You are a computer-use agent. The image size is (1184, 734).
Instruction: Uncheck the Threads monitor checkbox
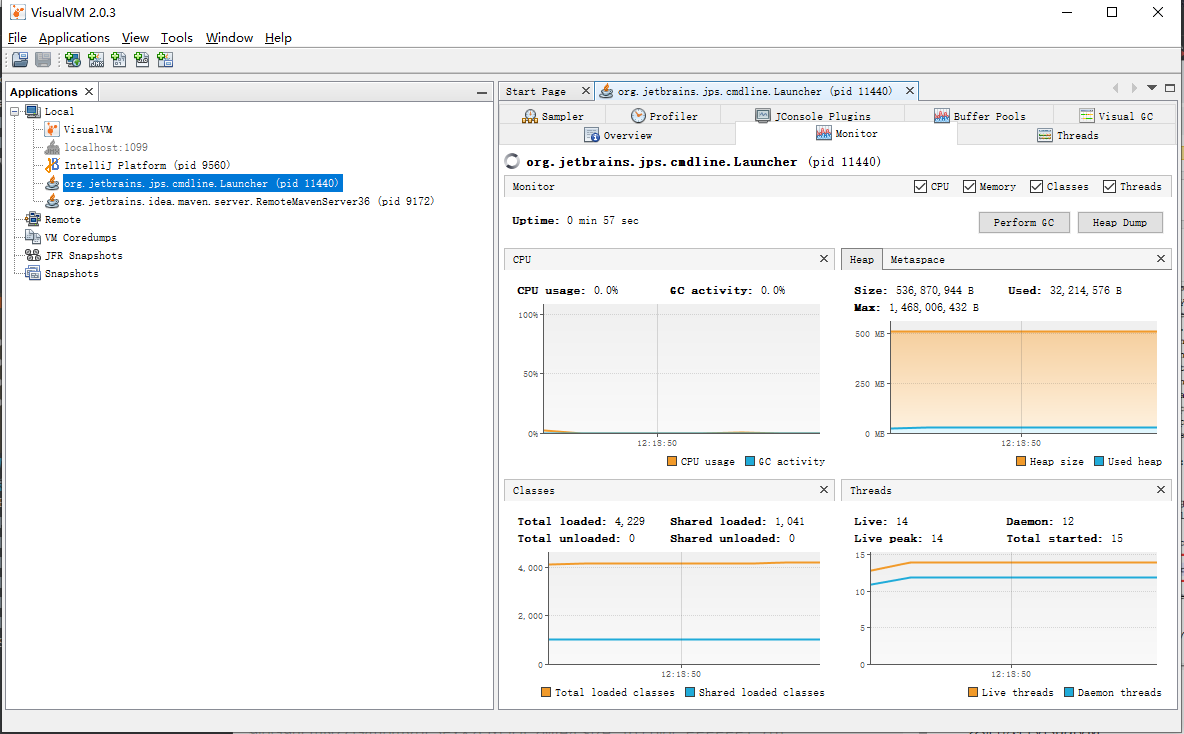click(1108, 187)
